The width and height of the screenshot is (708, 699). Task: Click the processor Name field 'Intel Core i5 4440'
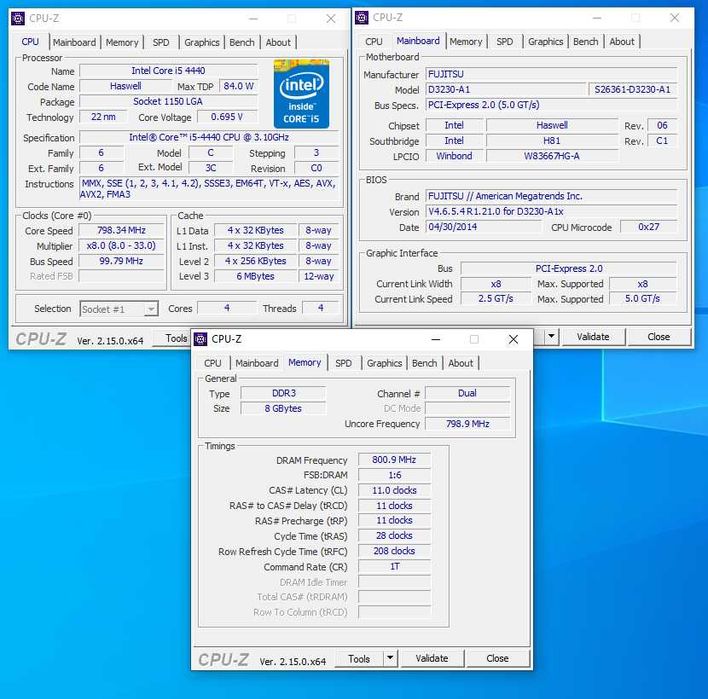click(x=168, y=71)
